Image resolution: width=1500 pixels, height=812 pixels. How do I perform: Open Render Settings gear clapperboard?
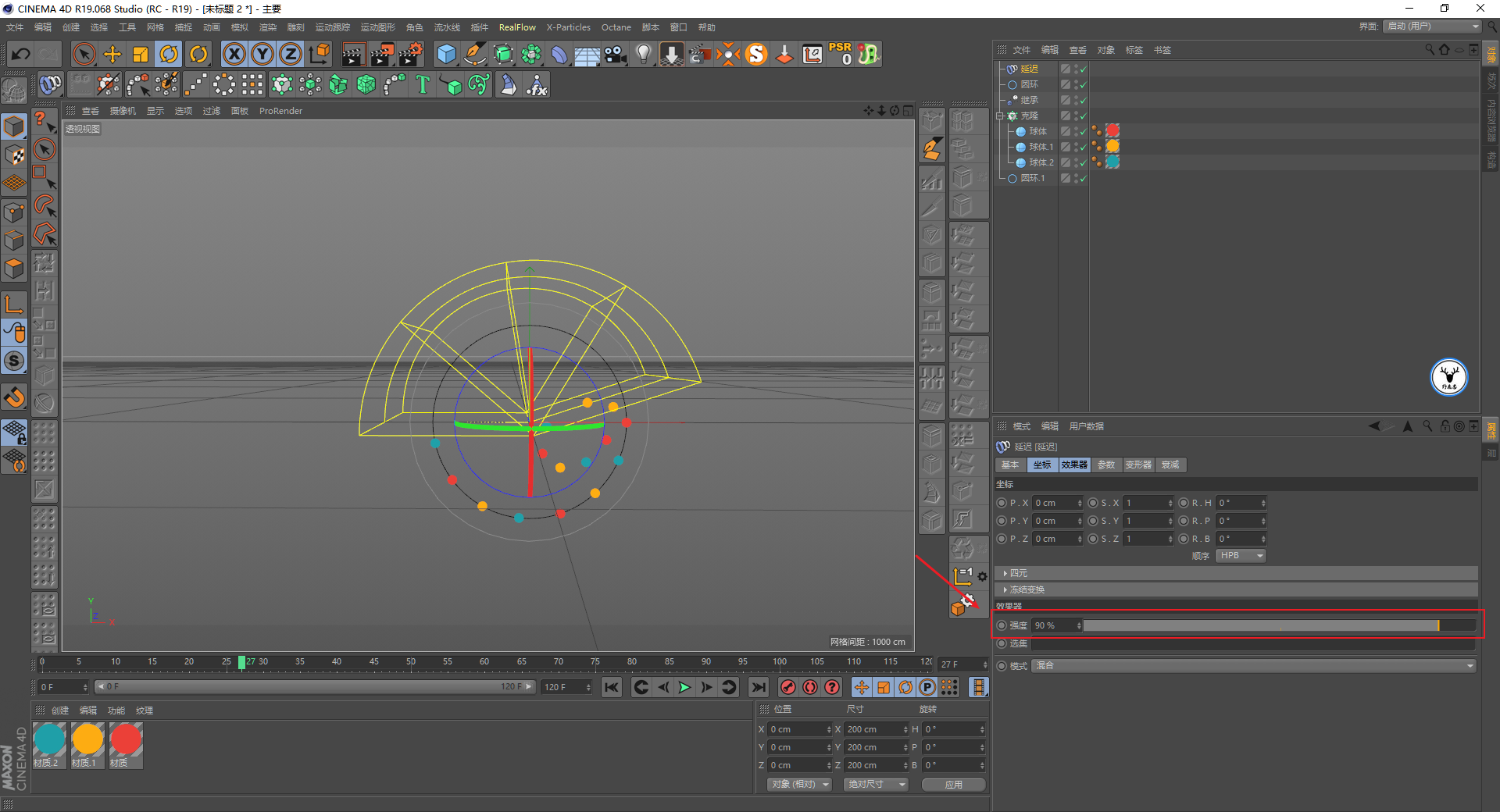tap(411, 54)
